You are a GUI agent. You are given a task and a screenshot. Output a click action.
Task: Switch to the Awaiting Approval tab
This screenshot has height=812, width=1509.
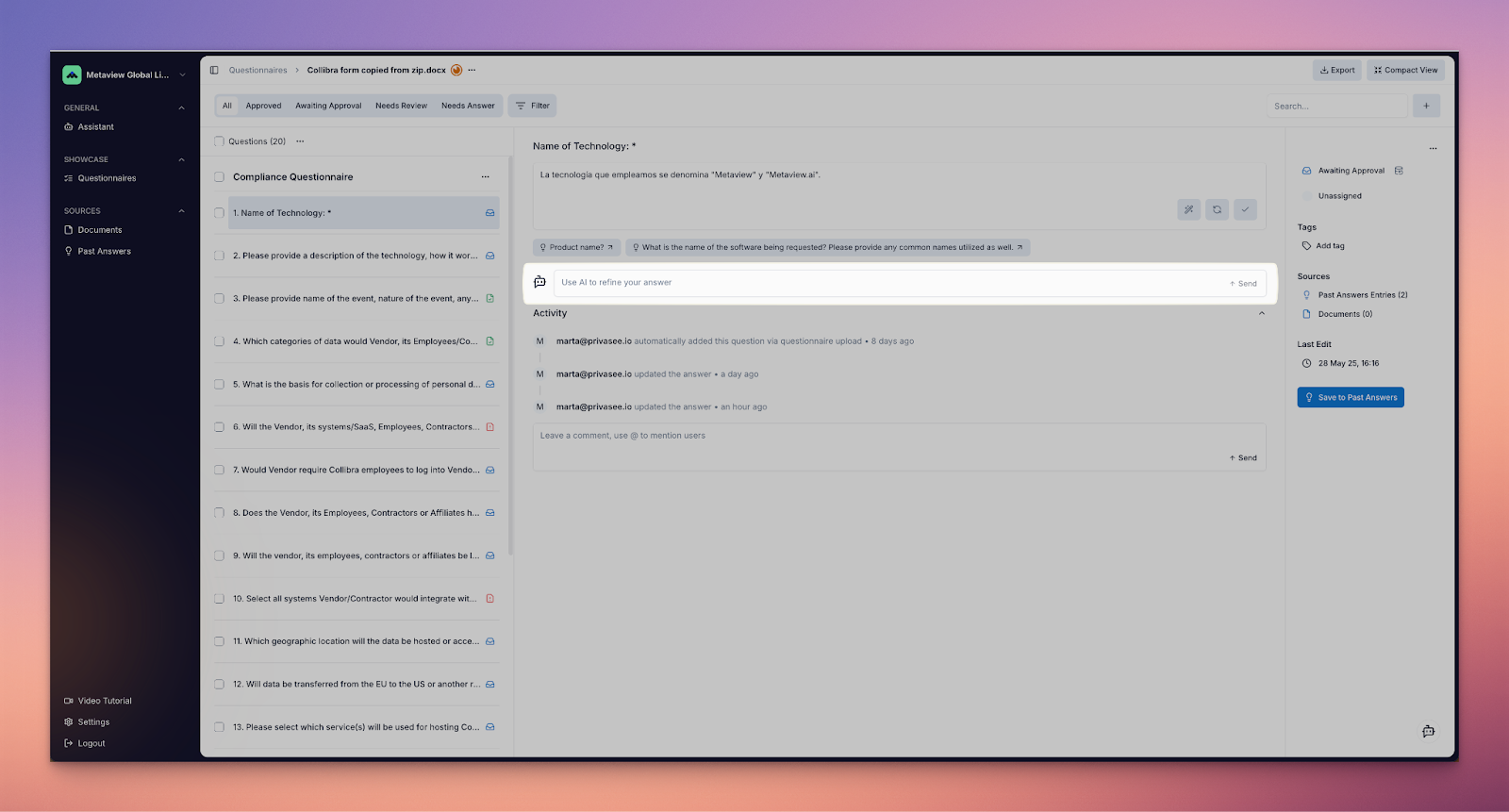[x=328, y=106]
